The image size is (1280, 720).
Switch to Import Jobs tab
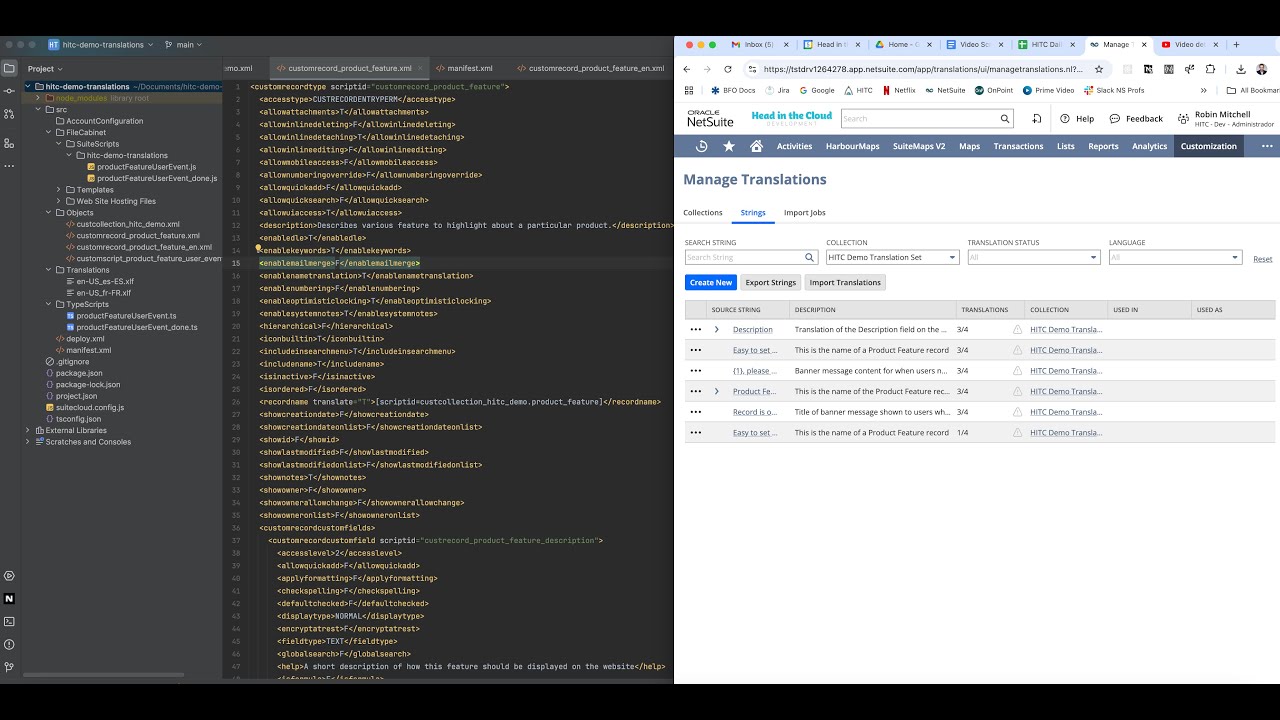804,212
